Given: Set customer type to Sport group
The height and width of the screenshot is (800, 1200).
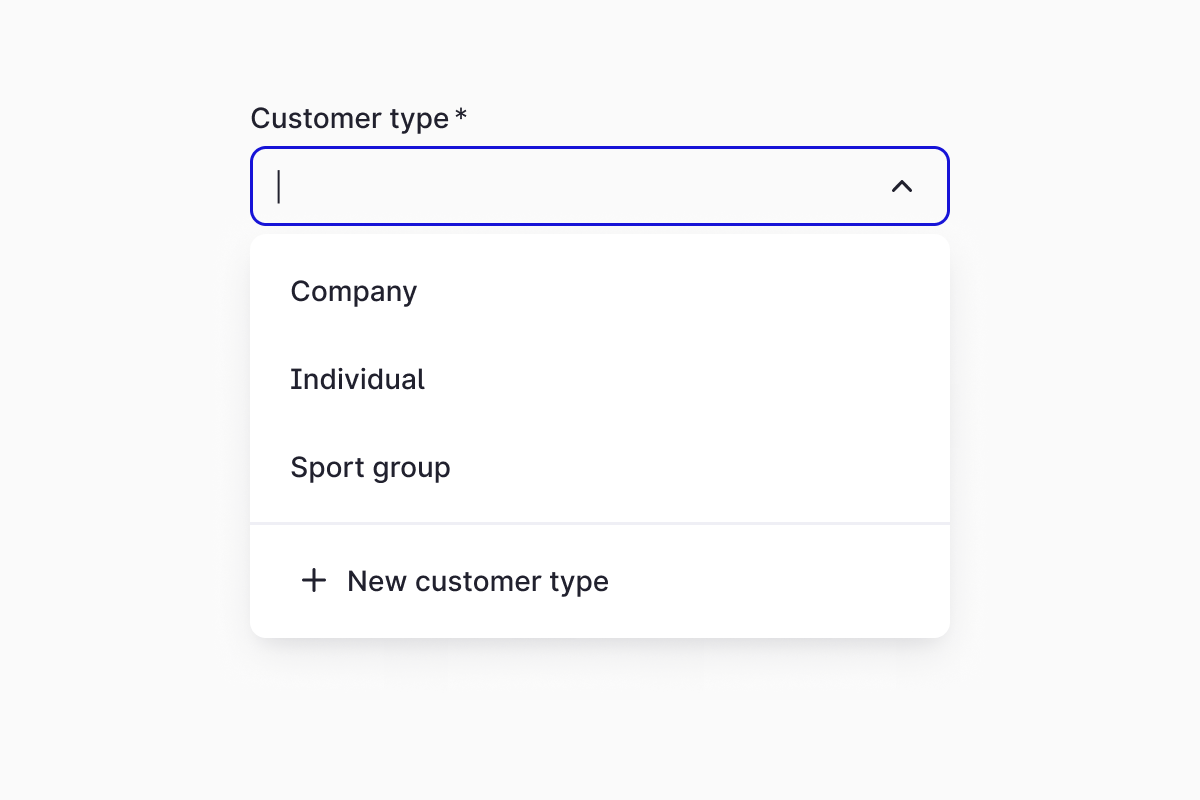Looking at the screenshot, I should 370,468.
